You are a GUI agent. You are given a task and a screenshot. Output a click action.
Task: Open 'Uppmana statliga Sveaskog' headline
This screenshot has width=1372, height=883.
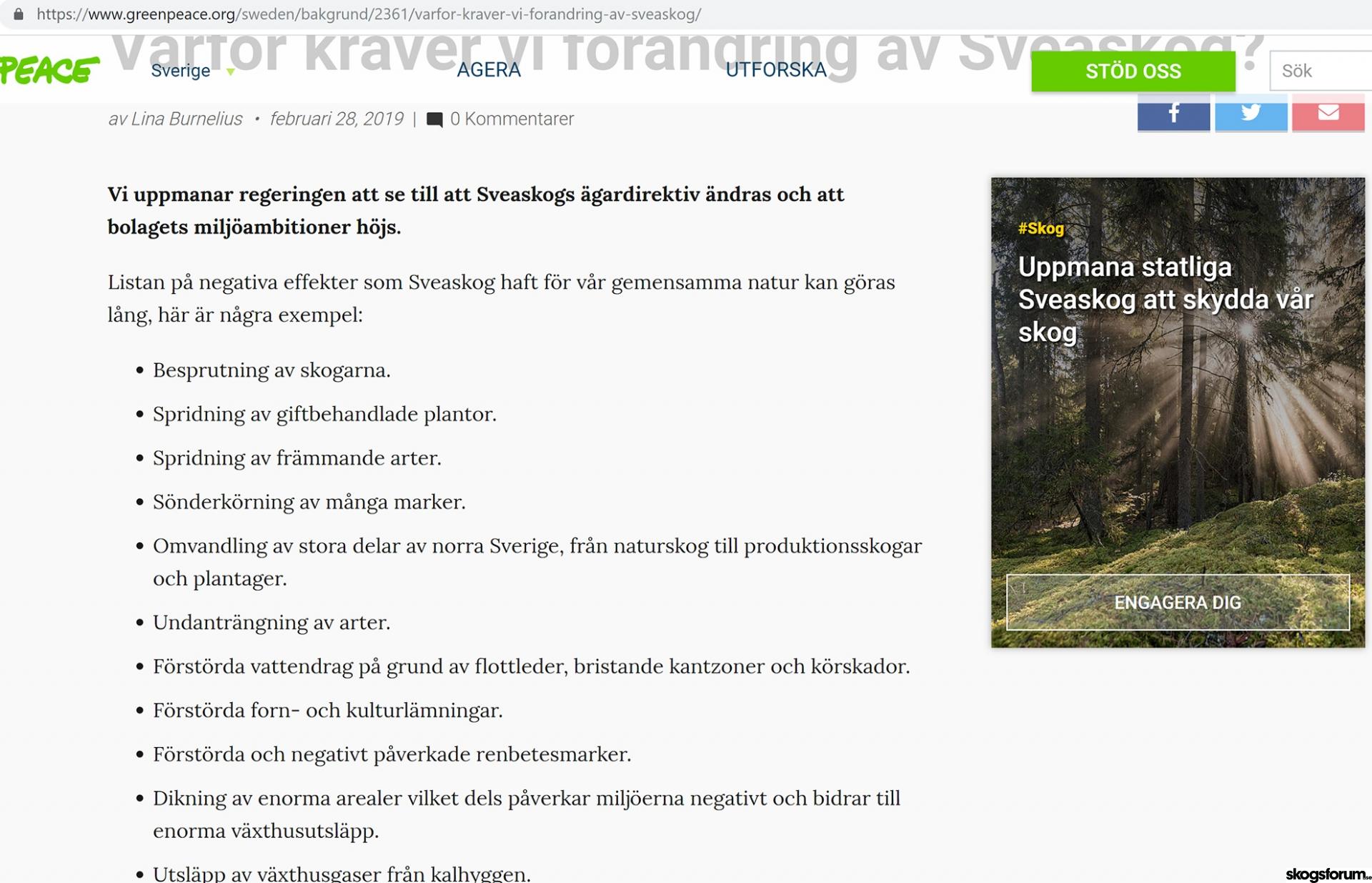point(1165,299)
